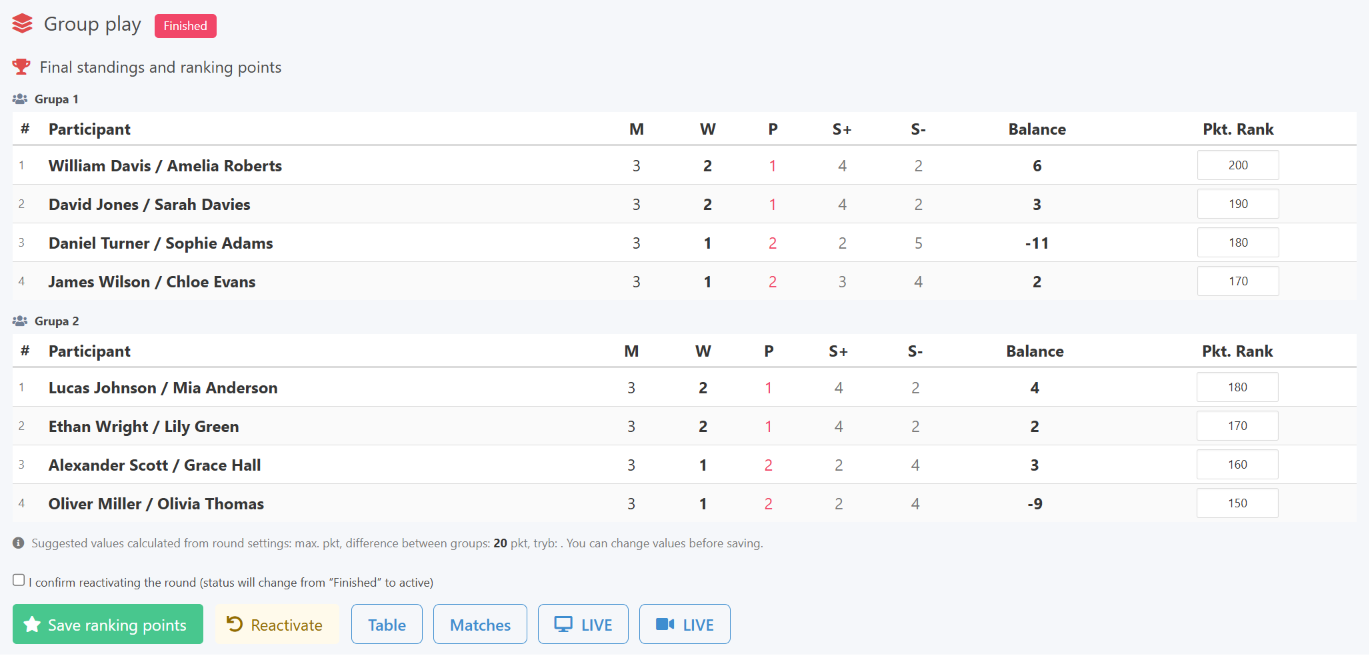Image resolution: width=1369 pixels, height=655 pixels.
Task: Select the rank points field for David Jones
Action: [1238, 204]
